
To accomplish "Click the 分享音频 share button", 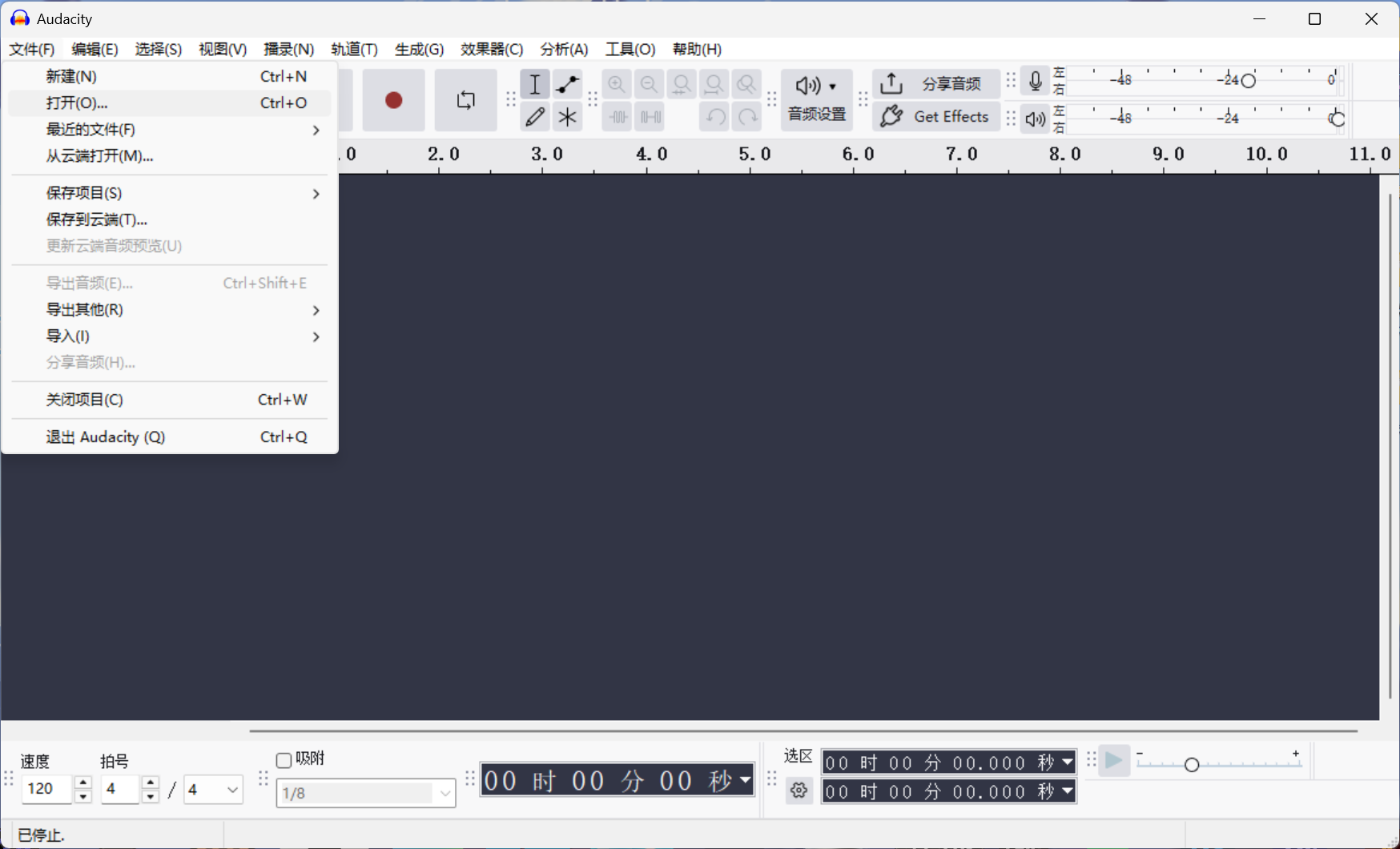I will 936,84.
